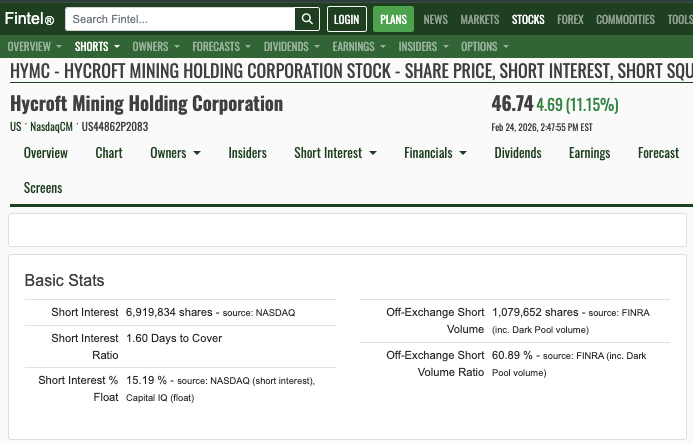Expand the INSIDERS dropdown in green bar
Screen dimensions: 693x443
424,46
